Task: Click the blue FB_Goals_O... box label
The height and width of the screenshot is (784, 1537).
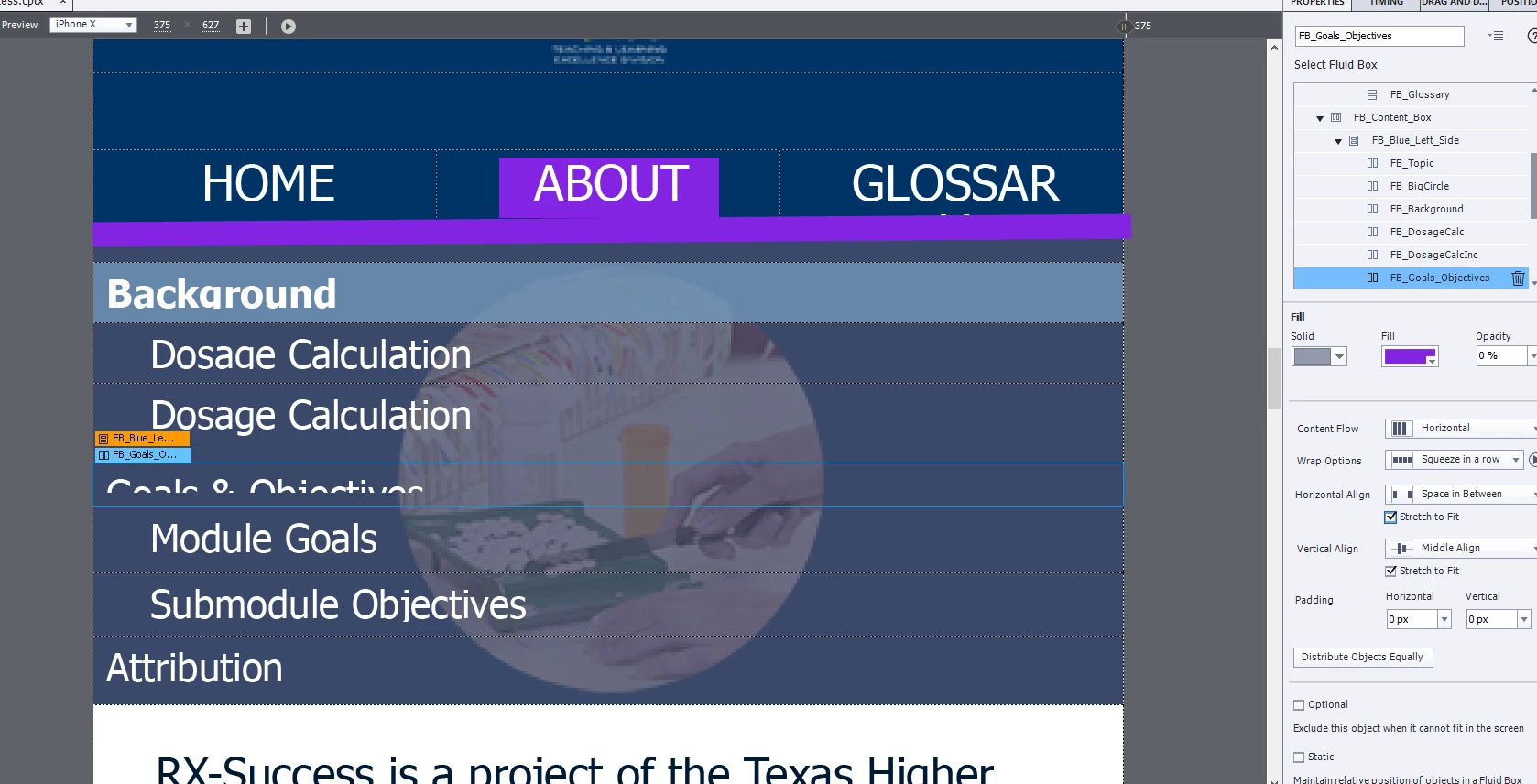Action: (143, 454)
